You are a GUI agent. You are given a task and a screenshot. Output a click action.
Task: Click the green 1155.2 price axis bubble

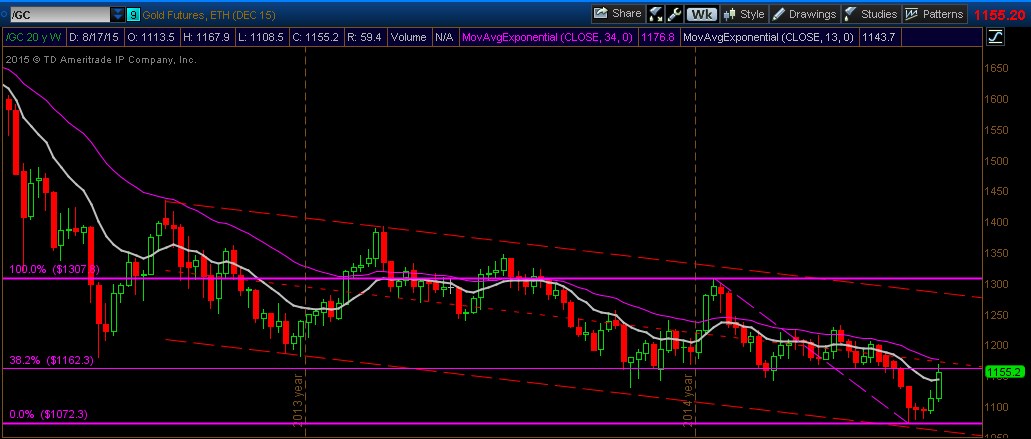[x=1003, y=372]
